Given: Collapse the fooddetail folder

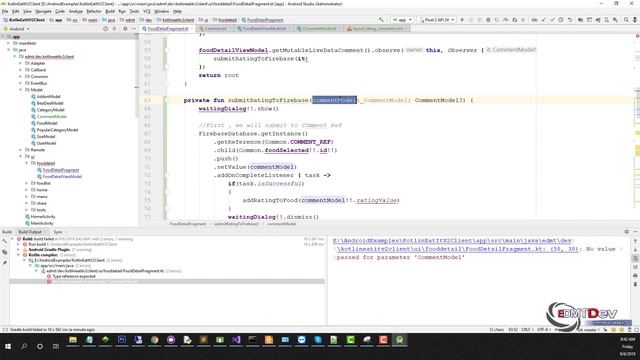Looking at the screenshot, I should pos(27,163).
